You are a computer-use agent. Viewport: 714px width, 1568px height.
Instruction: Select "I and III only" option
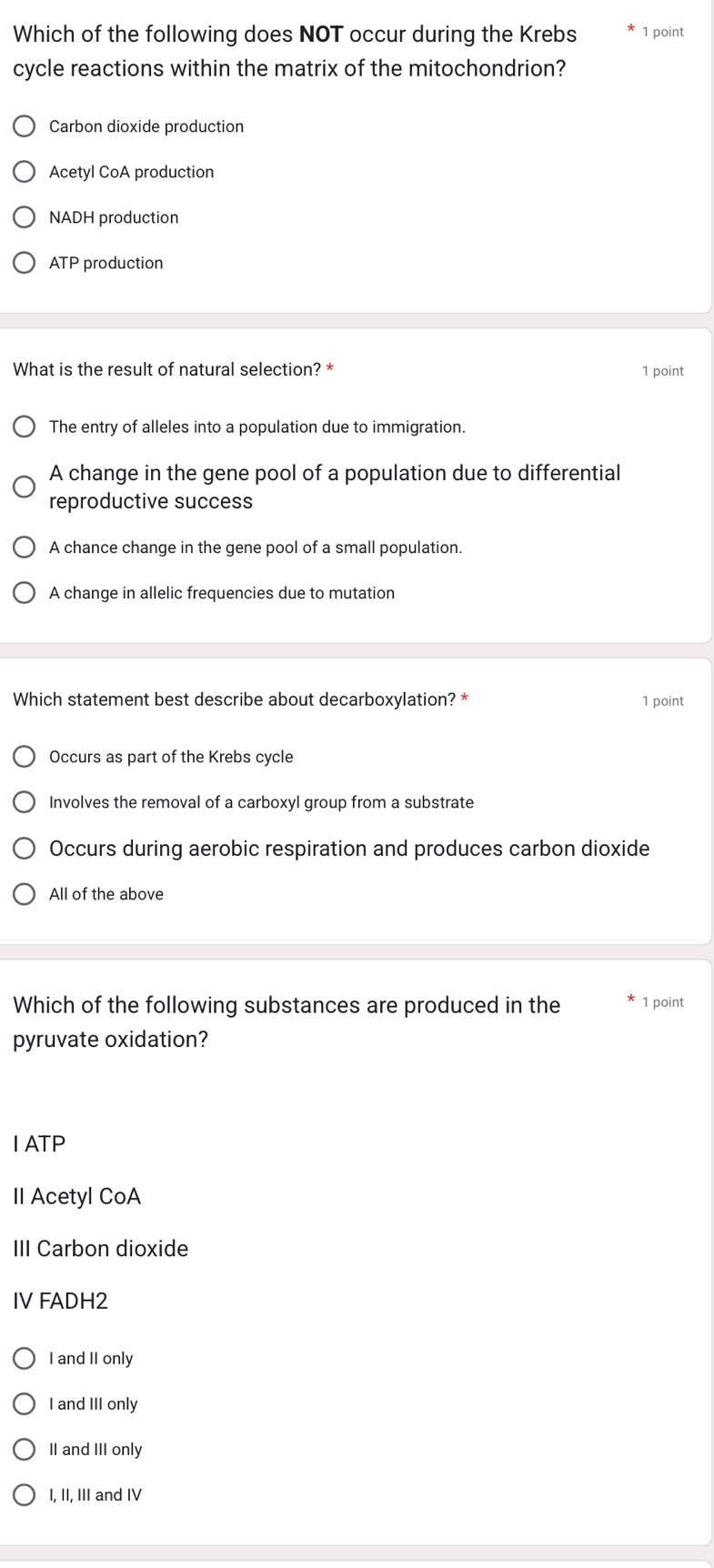tap(25, 1403)
